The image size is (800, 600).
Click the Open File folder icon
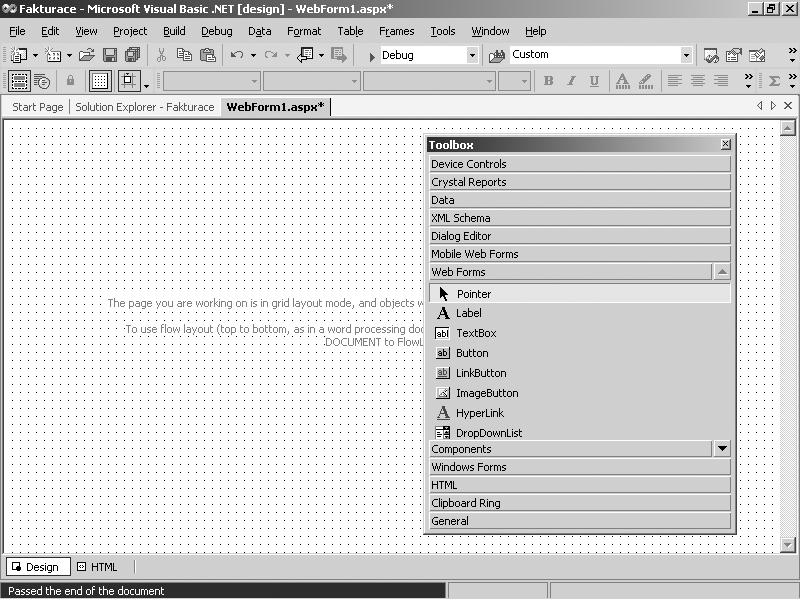[87, 55]
